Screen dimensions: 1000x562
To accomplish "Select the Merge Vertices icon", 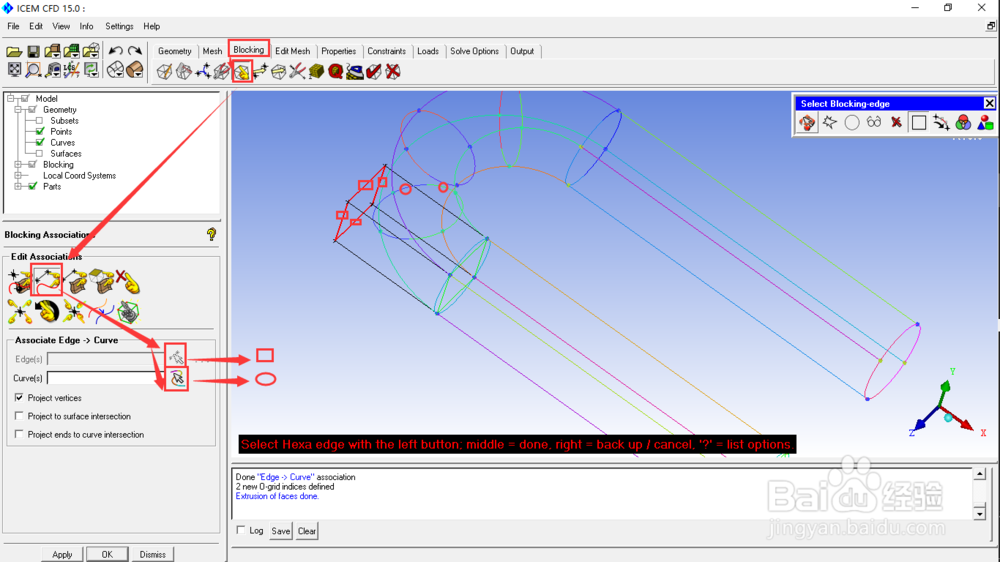I will point(203,71).
